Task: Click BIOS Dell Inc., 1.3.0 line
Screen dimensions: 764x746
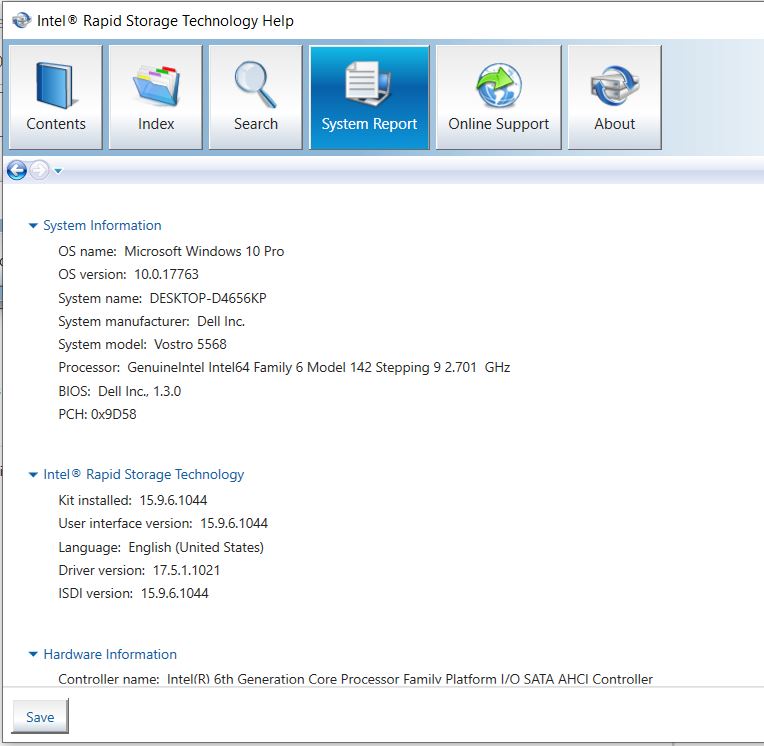Action: point(120,391)
